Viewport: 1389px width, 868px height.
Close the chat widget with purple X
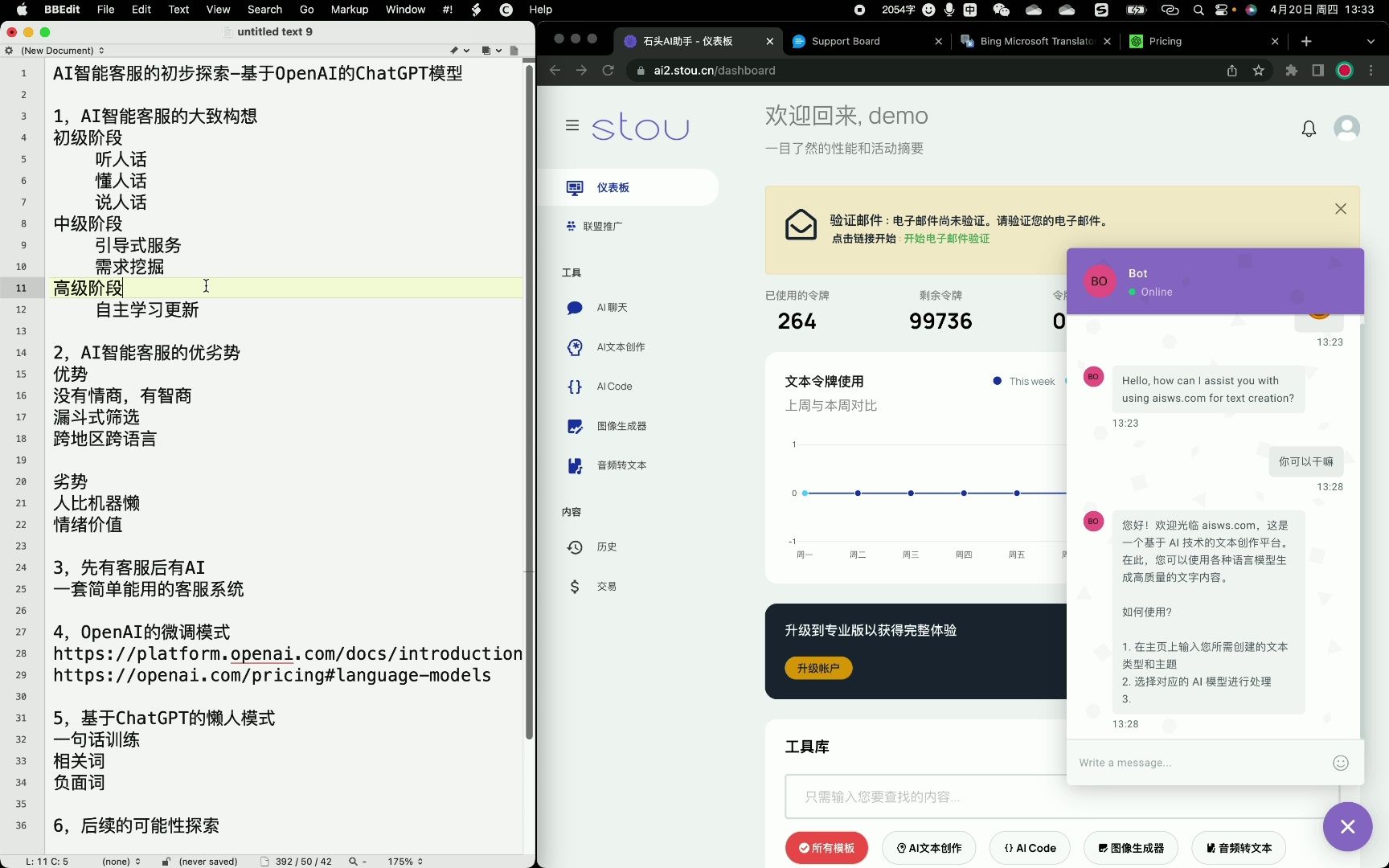click(1348, 826)
